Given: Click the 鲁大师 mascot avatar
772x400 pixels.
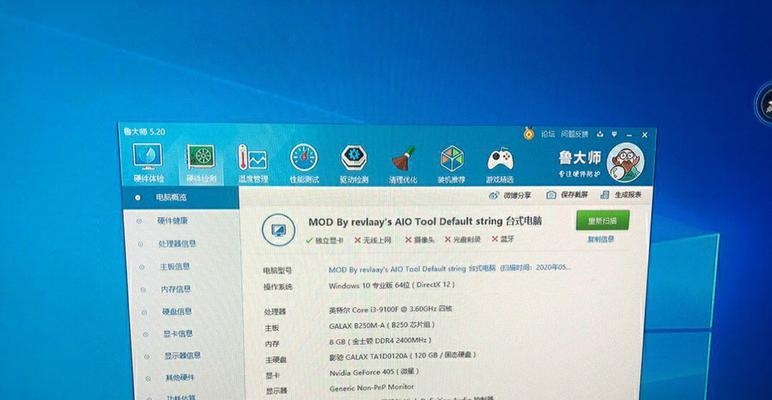Looking at the screenshot, I should [x=625, y=162].
